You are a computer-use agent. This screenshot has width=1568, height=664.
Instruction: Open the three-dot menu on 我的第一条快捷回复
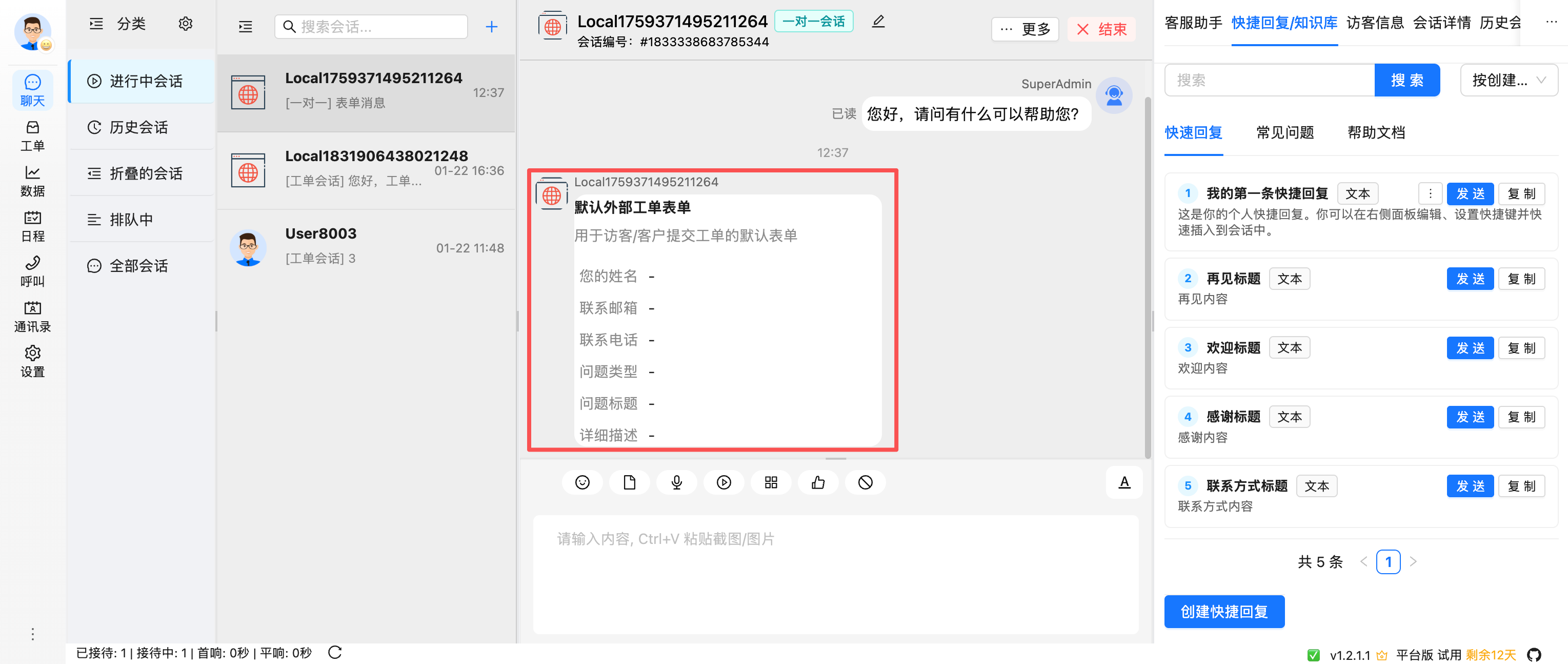click(x=1431, y=193)
